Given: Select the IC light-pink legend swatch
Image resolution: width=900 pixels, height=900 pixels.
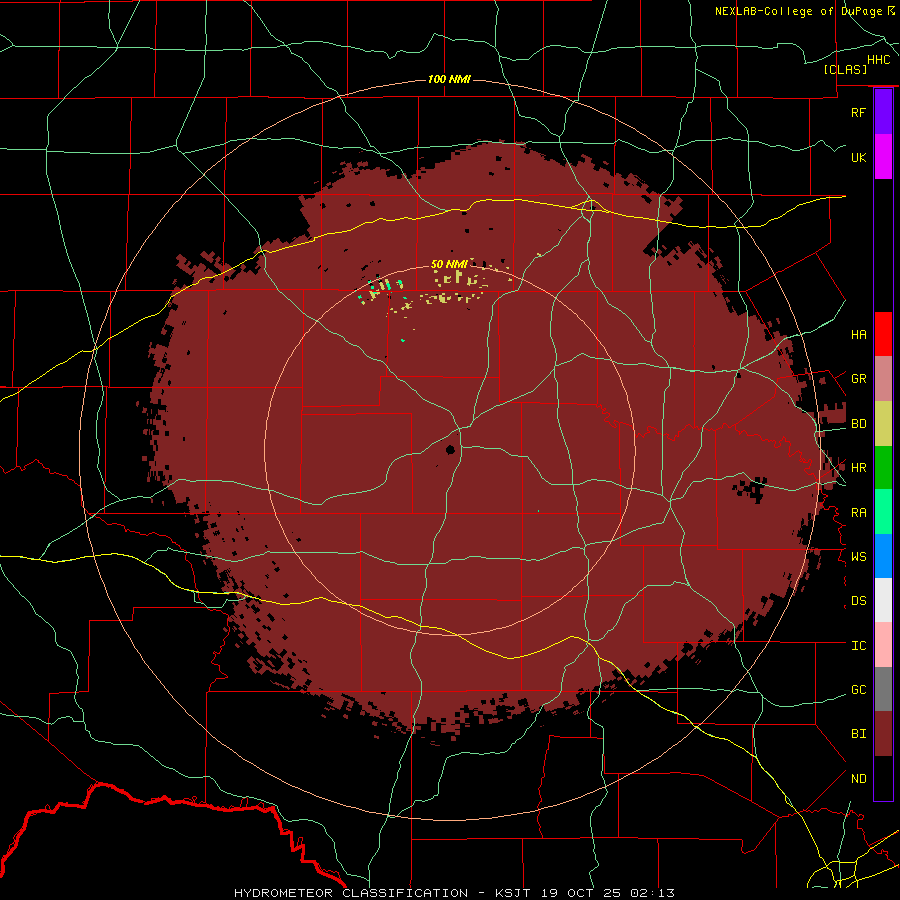Looking at the screenshot, I should point(883,645).
